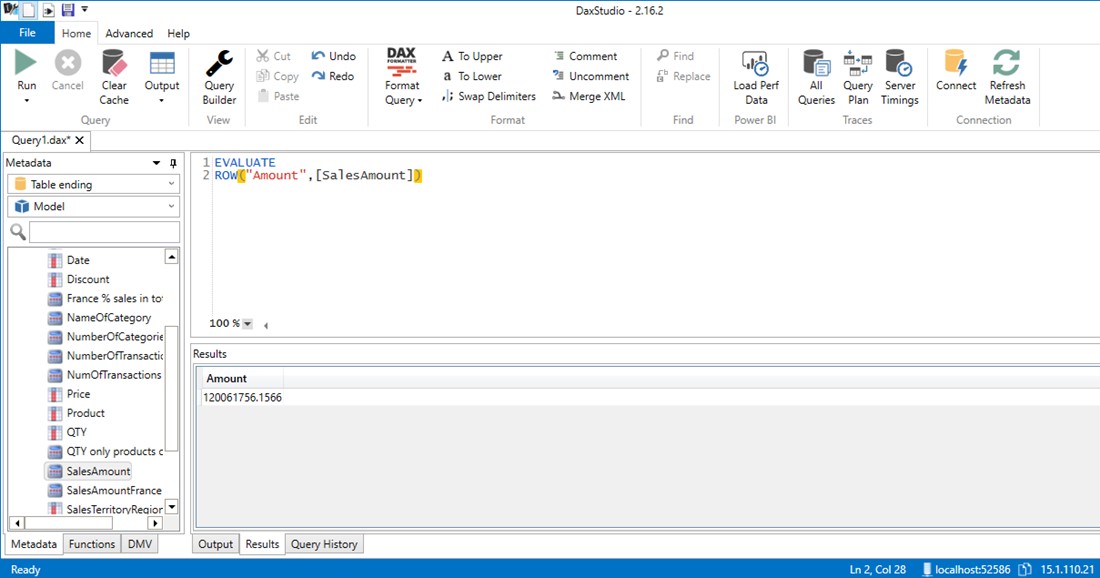Run the DAX query
The image size is (1100, 578).
tap(26, 70)
